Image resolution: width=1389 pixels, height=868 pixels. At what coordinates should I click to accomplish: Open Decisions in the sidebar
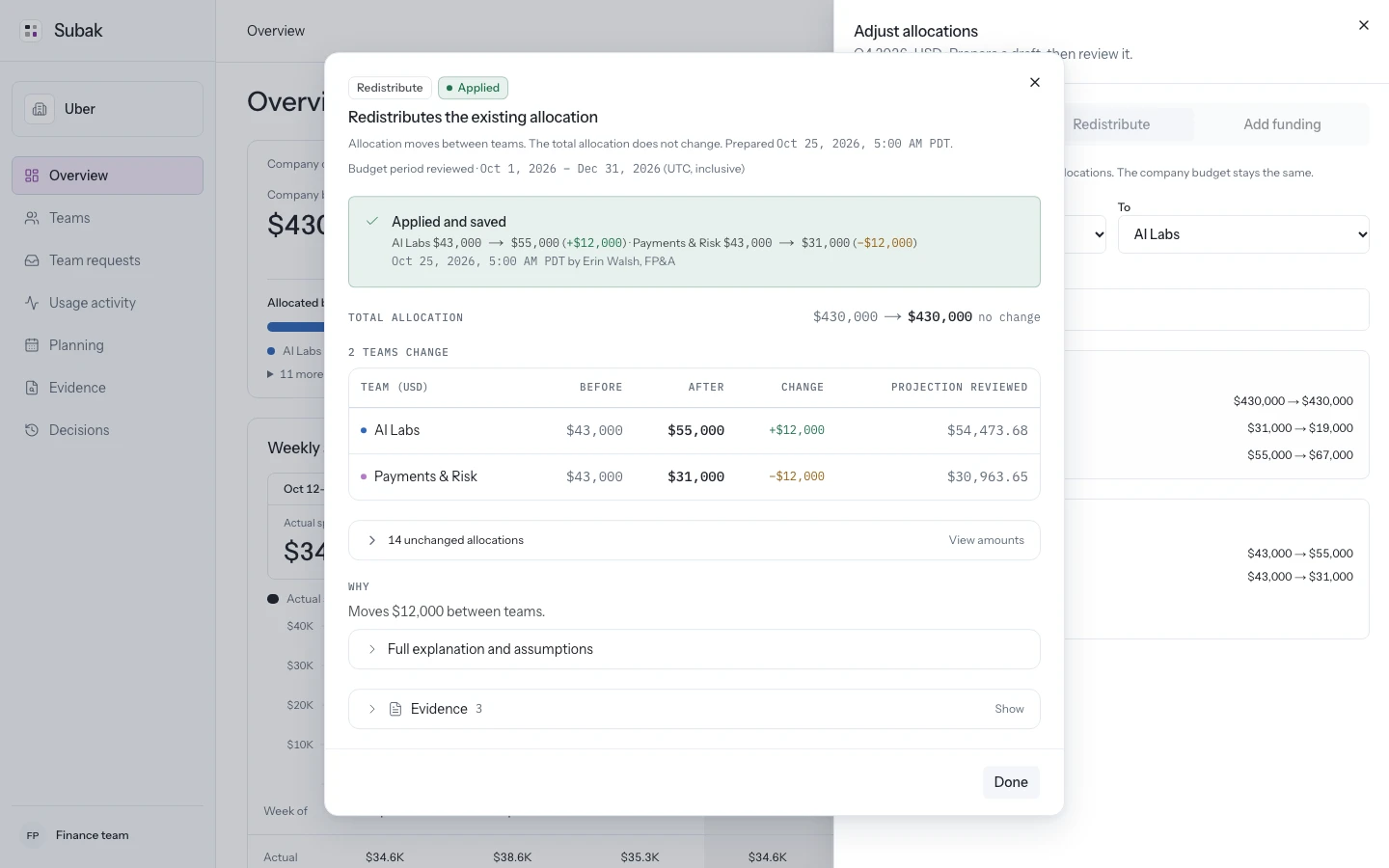click(x=107, y=430)
